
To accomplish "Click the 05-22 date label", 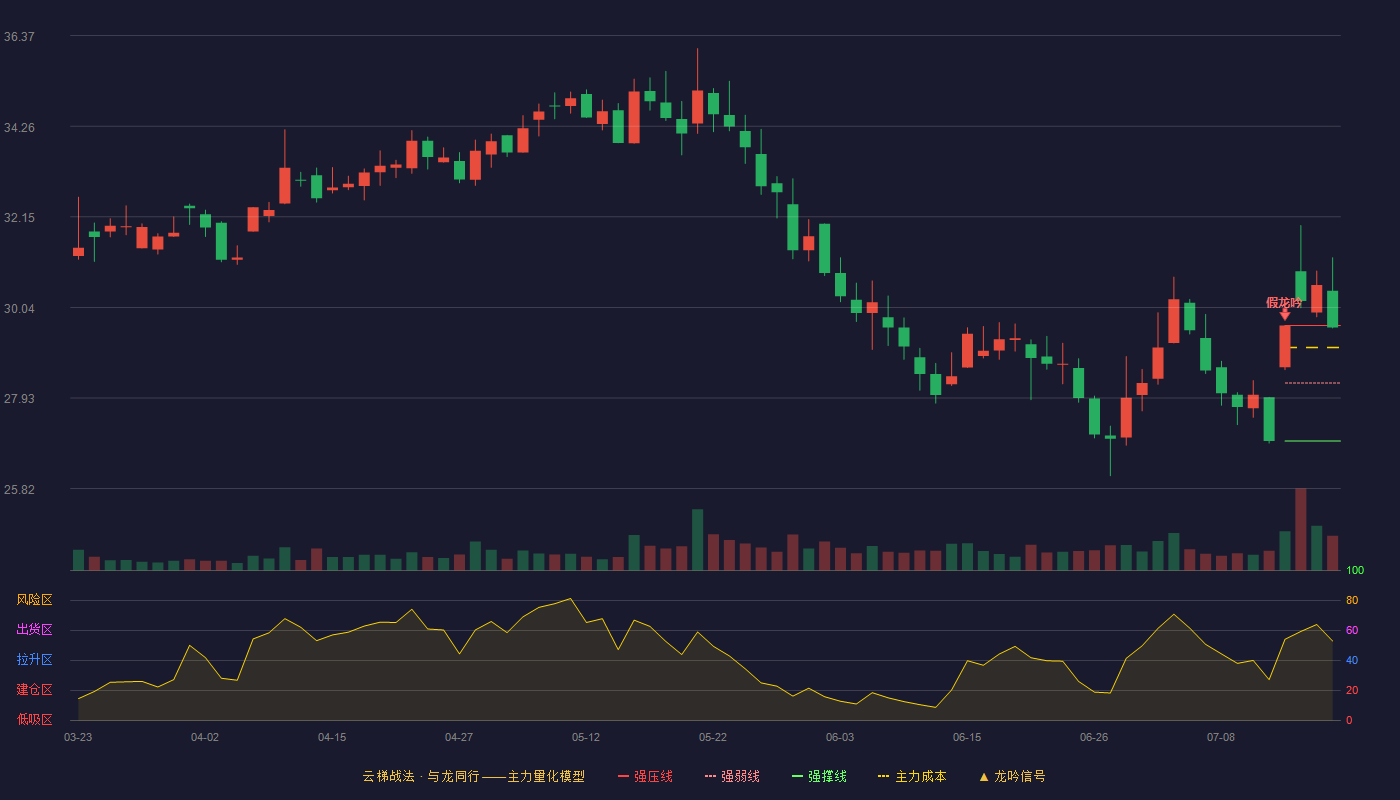I will coord(713,737).
